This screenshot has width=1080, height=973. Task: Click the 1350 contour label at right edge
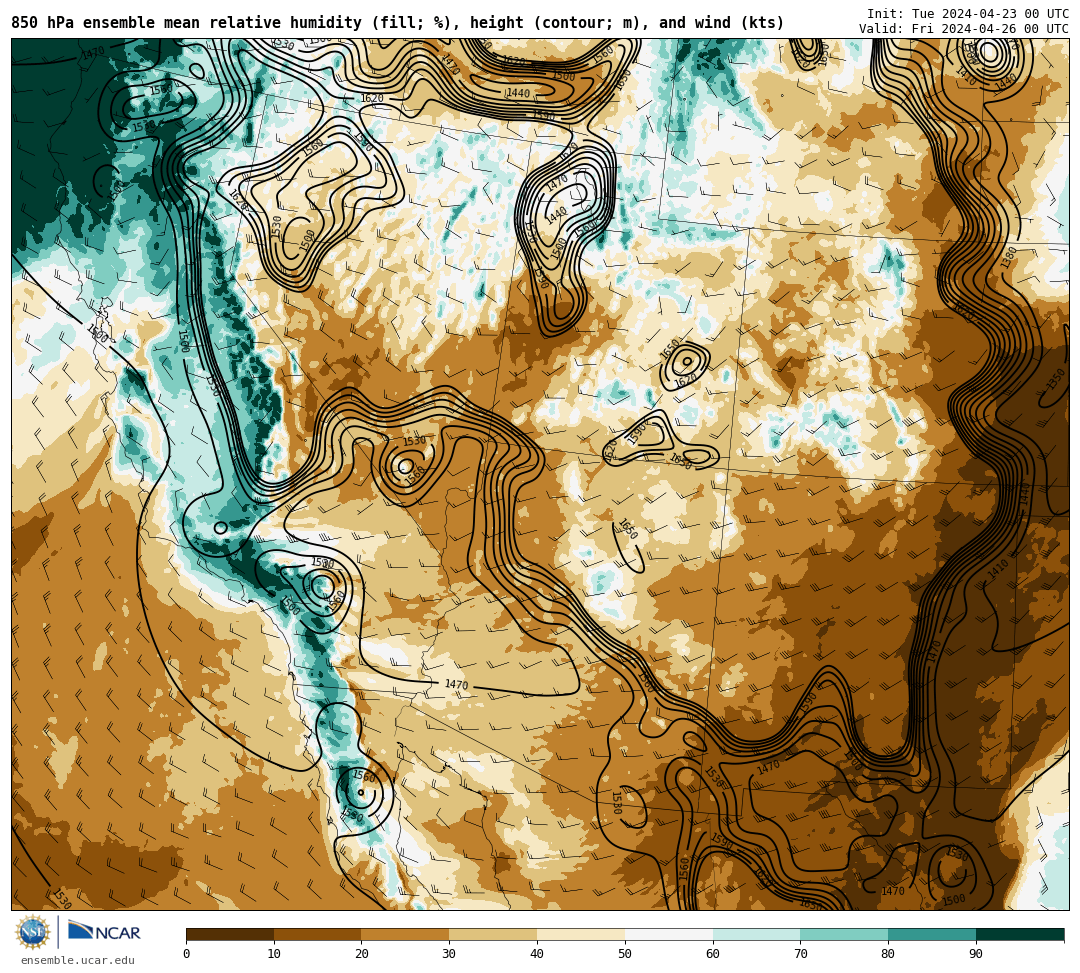[1056, 379]
